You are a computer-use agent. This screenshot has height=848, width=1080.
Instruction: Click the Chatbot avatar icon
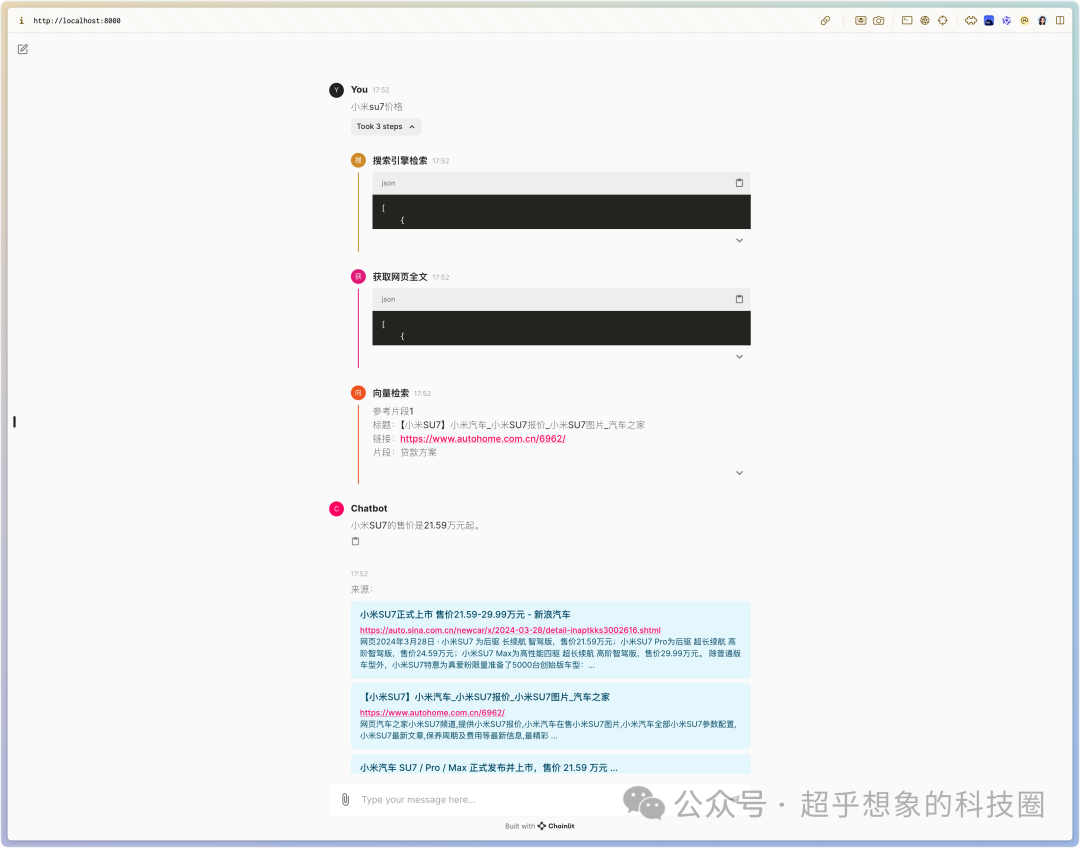(336, 509)
